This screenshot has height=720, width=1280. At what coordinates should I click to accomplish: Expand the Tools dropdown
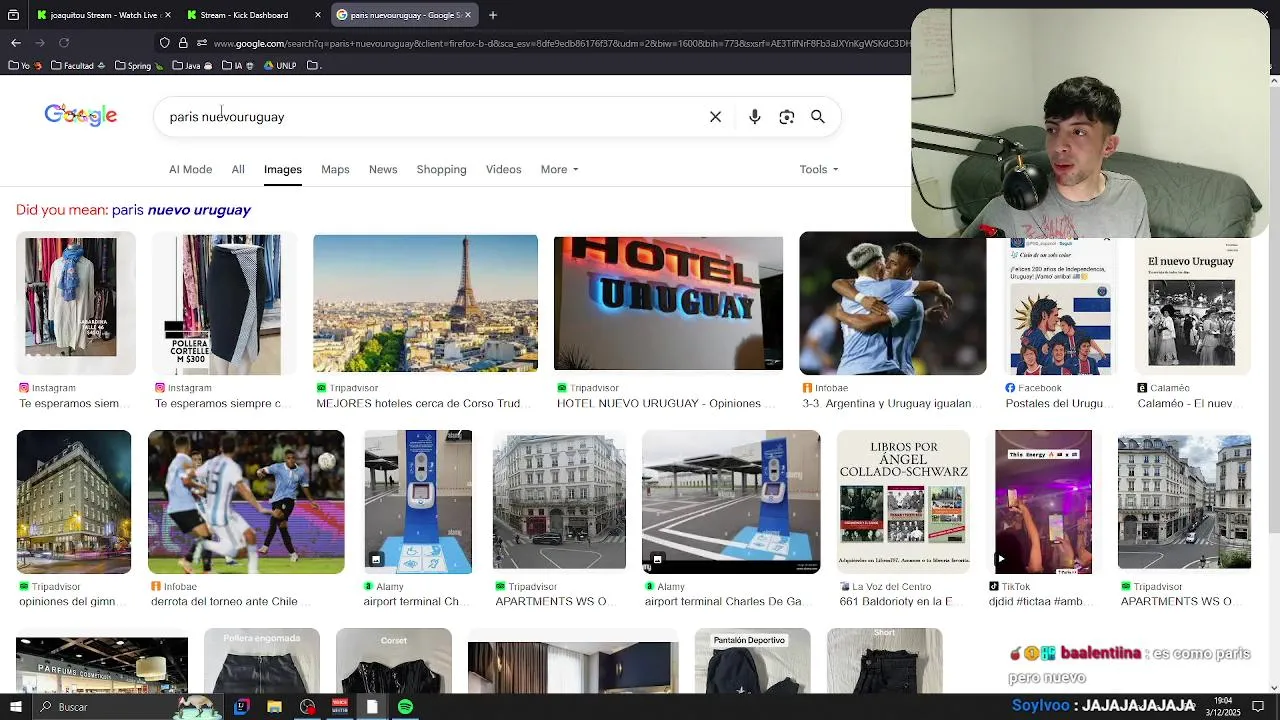819,169
